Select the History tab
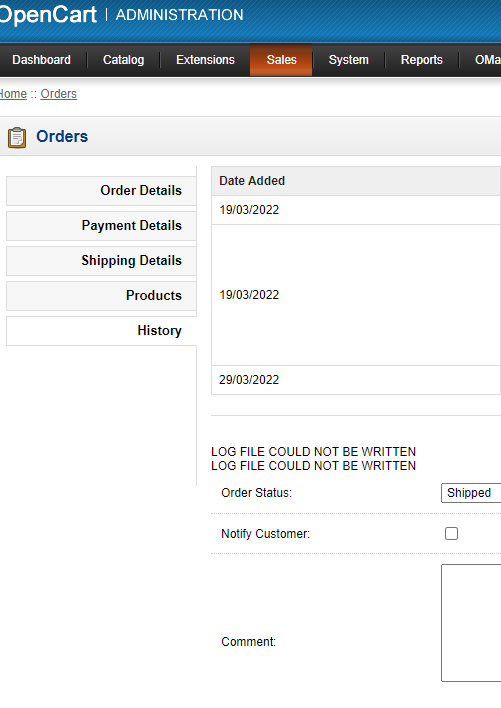 101,331
